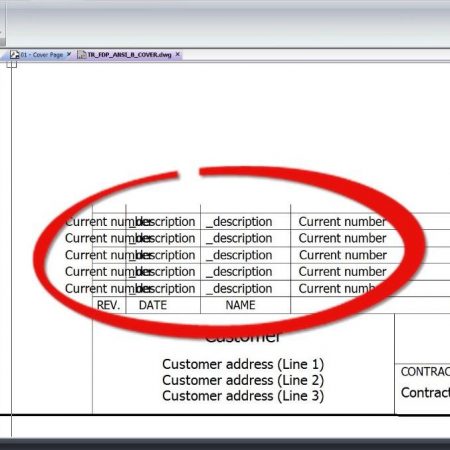
Task: Close the 01 - Cover Page tab
Action: tap(69, 54)
